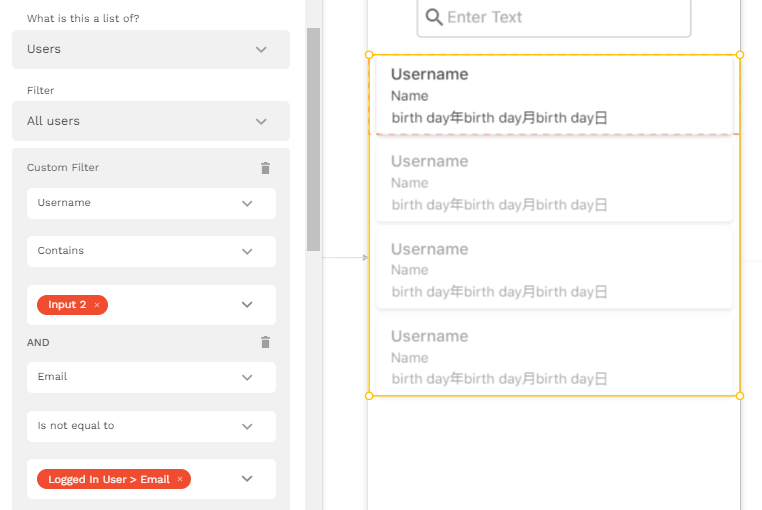Open the All users filter dropdown
The width and height of the screenshot is (762, 510).
point(151,121)
